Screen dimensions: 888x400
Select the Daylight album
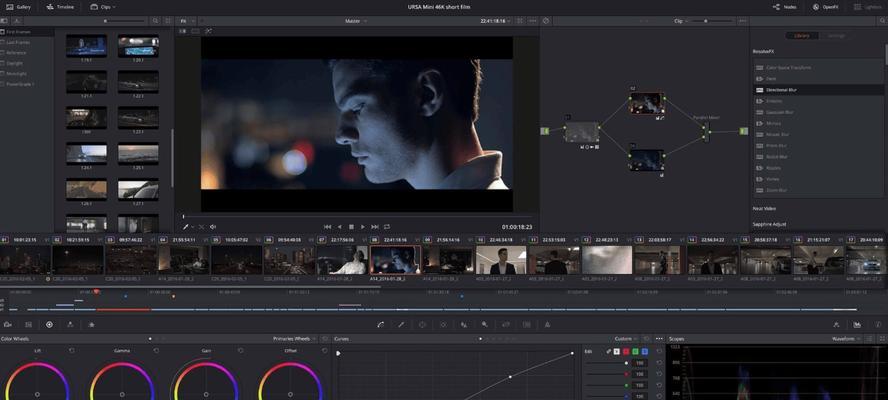tap(27, 63)
